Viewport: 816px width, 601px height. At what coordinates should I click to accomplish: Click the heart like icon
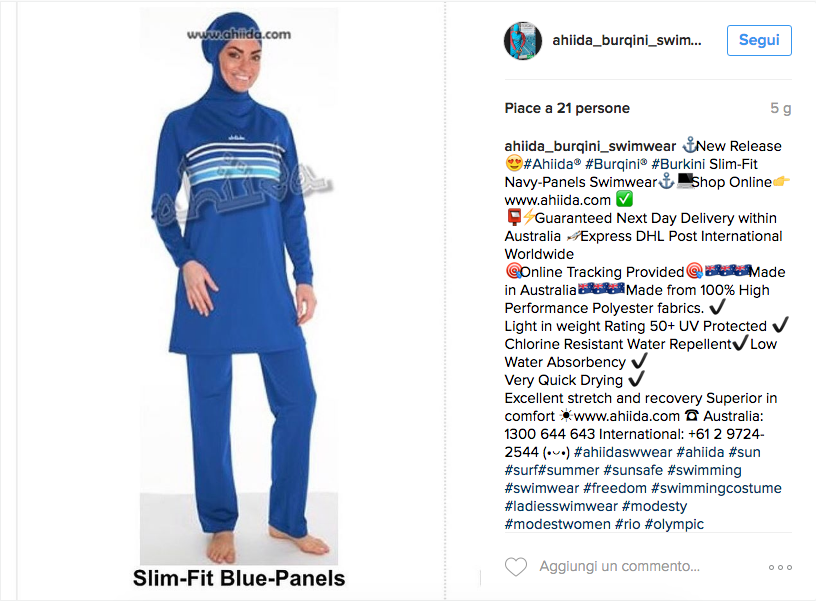click(x=516, y=567)
